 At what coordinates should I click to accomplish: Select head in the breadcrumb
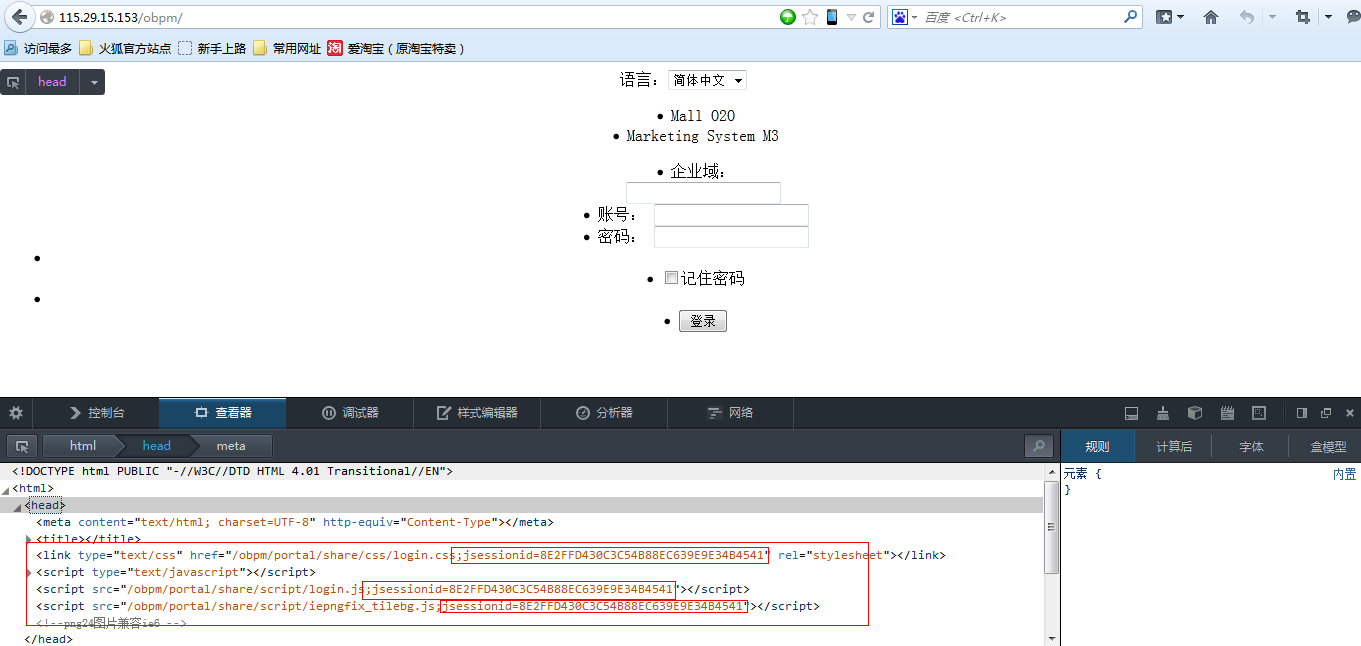click(x=156, y=446)
